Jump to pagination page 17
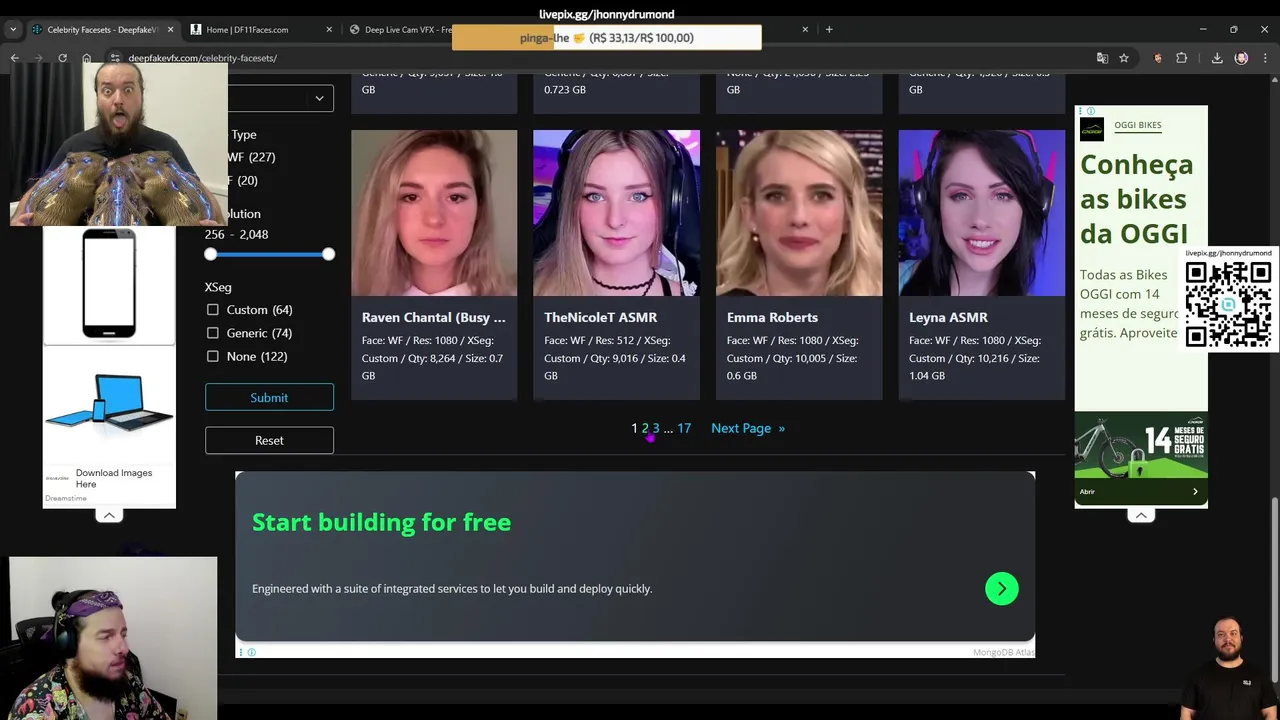1280x720 pixels. click(684, 428)
